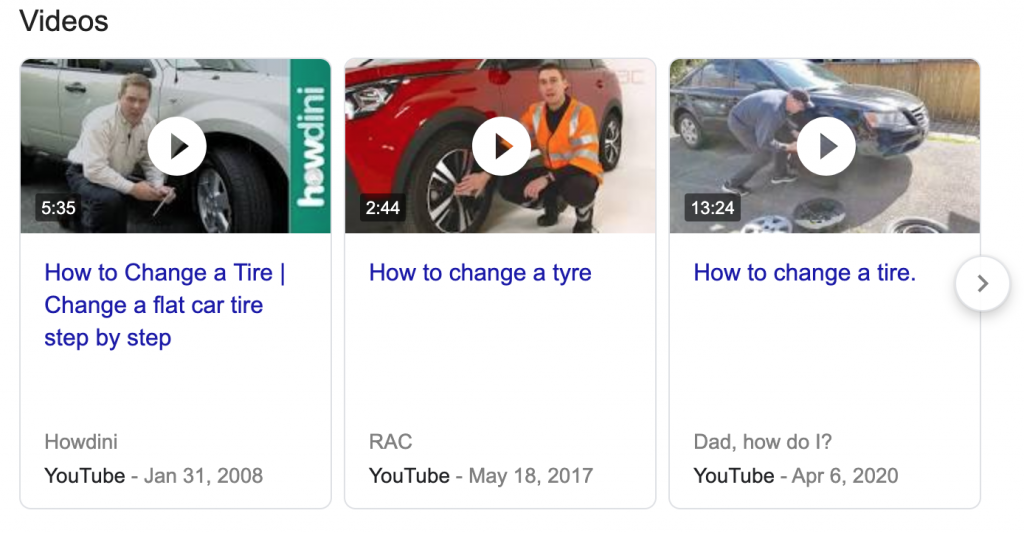This screenshot has height=533, width=1024.
Task: Open 'How to change a tire.' link
Action: [x=805, y=272]
